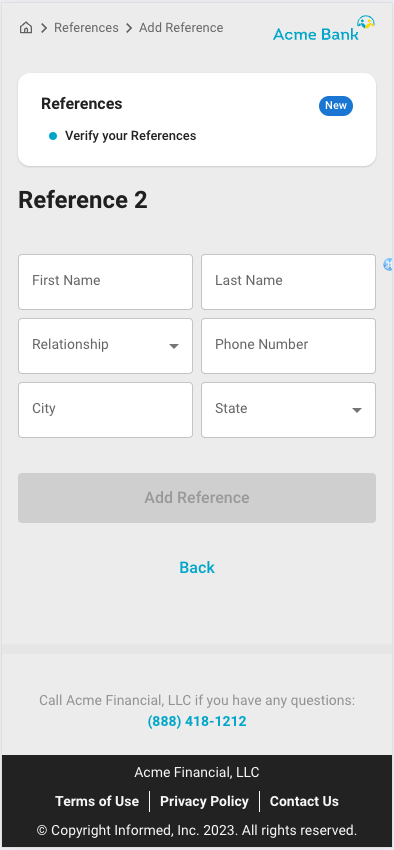Click the Acme Bank logo
Viewport: 394px width, 850px height.
coord(324,29)
